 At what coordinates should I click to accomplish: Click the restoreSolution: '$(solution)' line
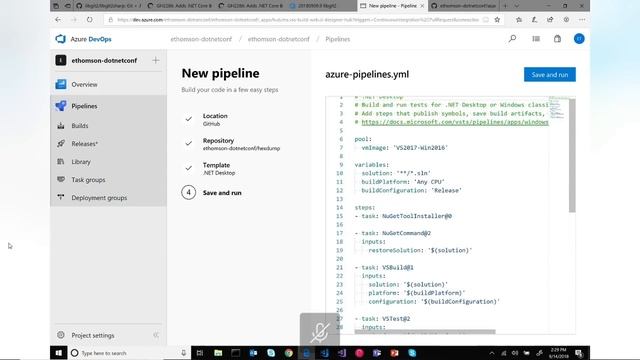(x=420, y=251)
